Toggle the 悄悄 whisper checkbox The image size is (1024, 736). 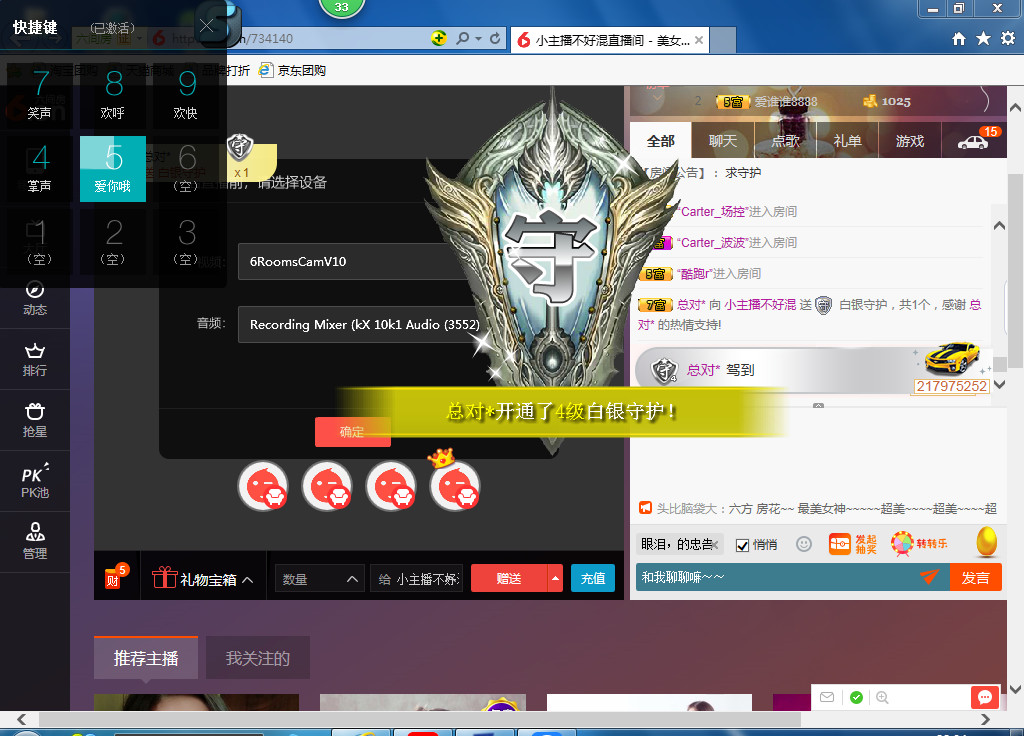point(743,545)
